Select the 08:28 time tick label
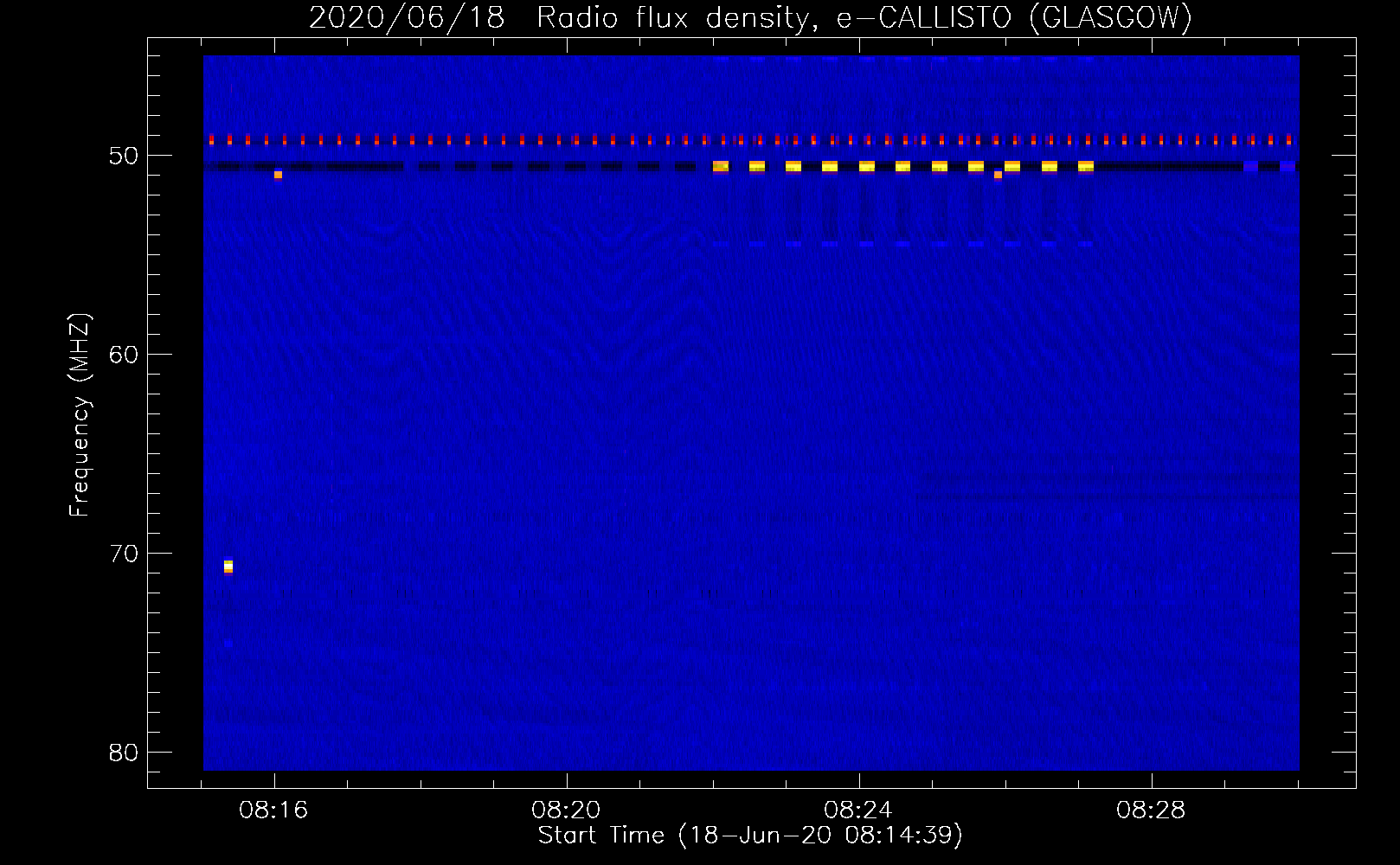 click(1151, 811)
